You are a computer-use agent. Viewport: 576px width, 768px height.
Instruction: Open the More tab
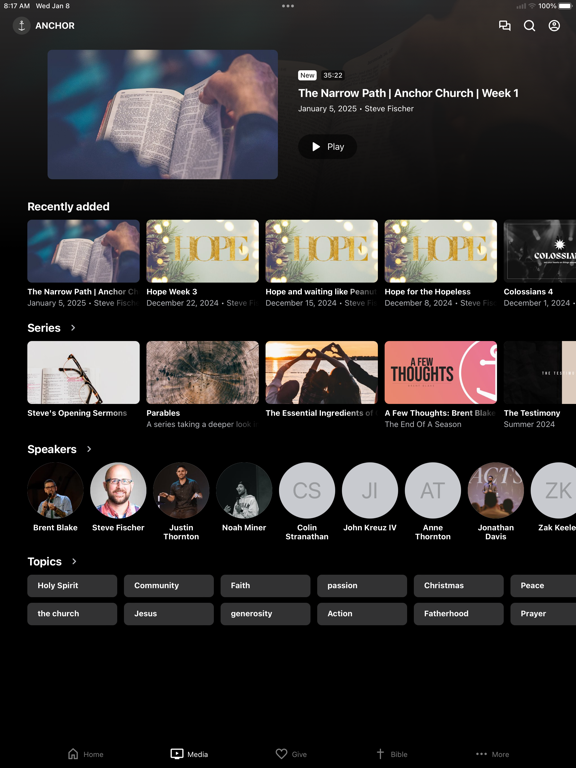(493, 754)
